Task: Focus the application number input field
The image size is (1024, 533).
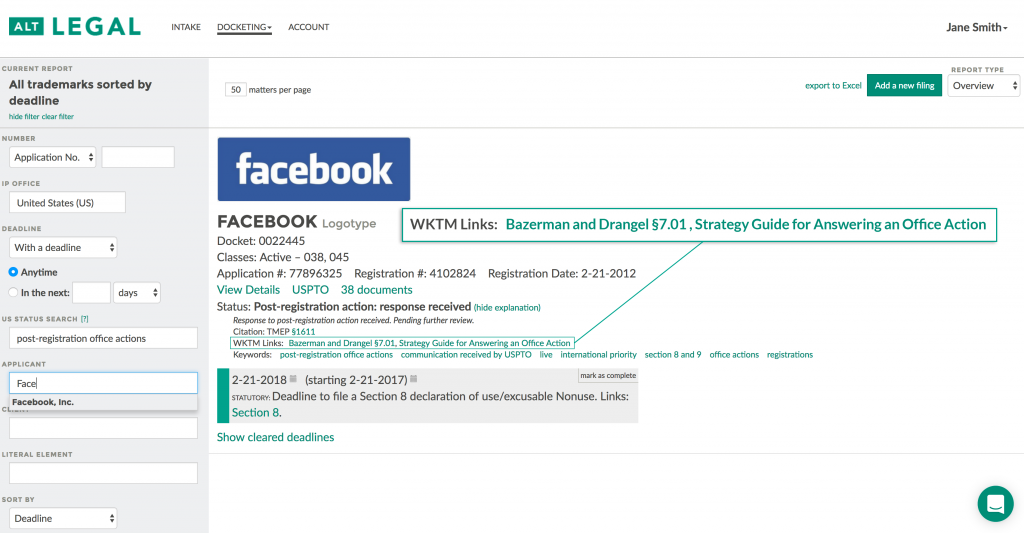Action: tap(138, 157)
